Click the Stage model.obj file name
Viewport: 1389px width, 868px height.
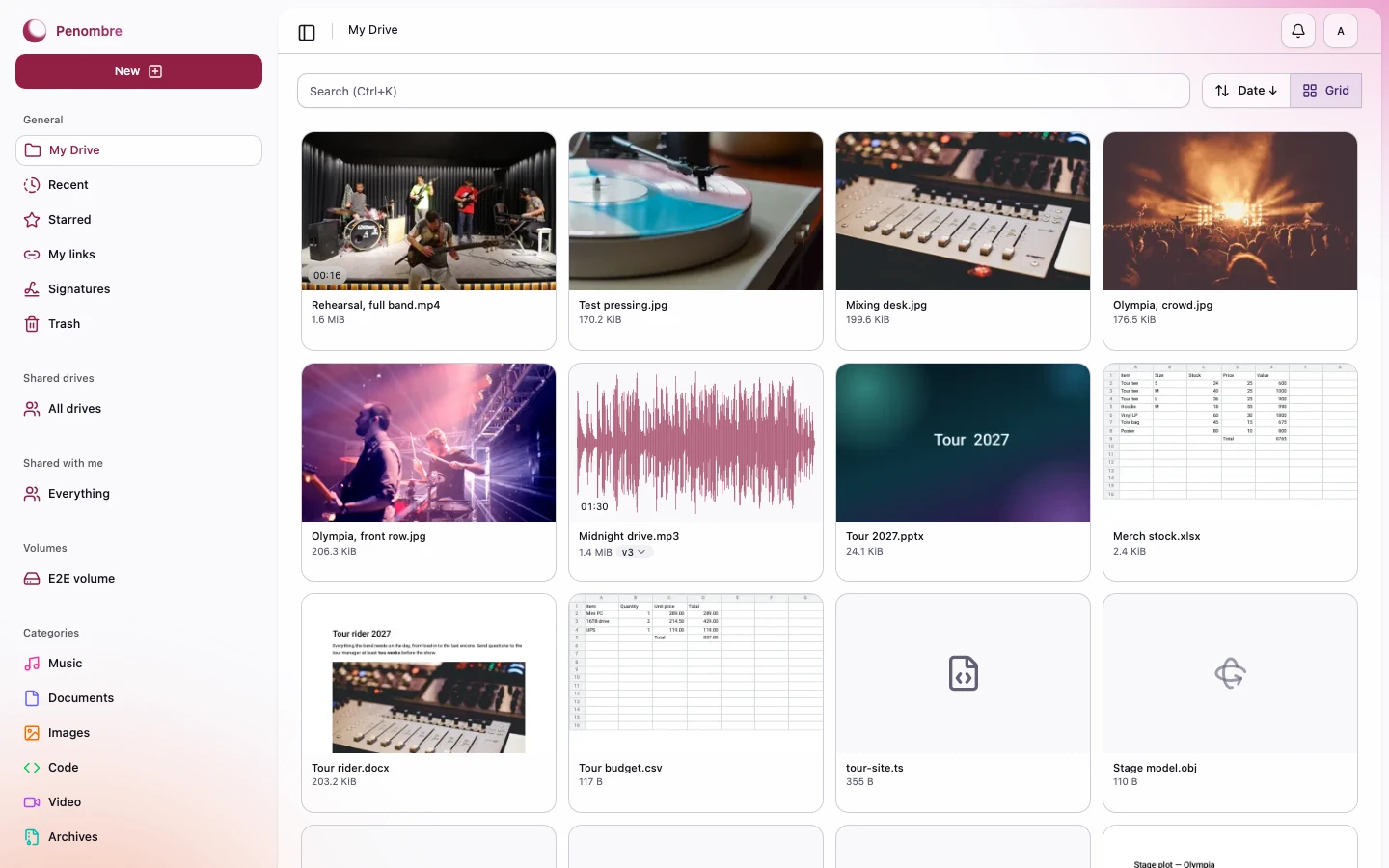(1155, 768)
